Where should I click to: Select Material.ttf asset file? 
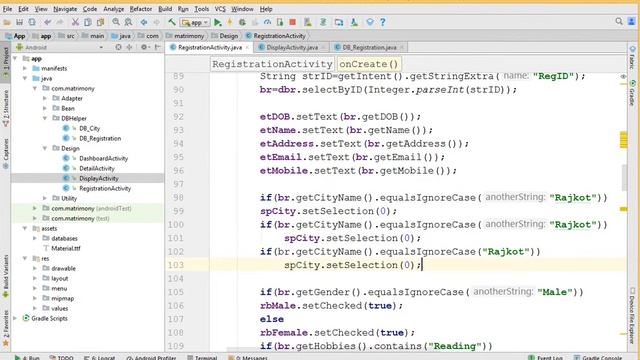click(x=66, y=248)
